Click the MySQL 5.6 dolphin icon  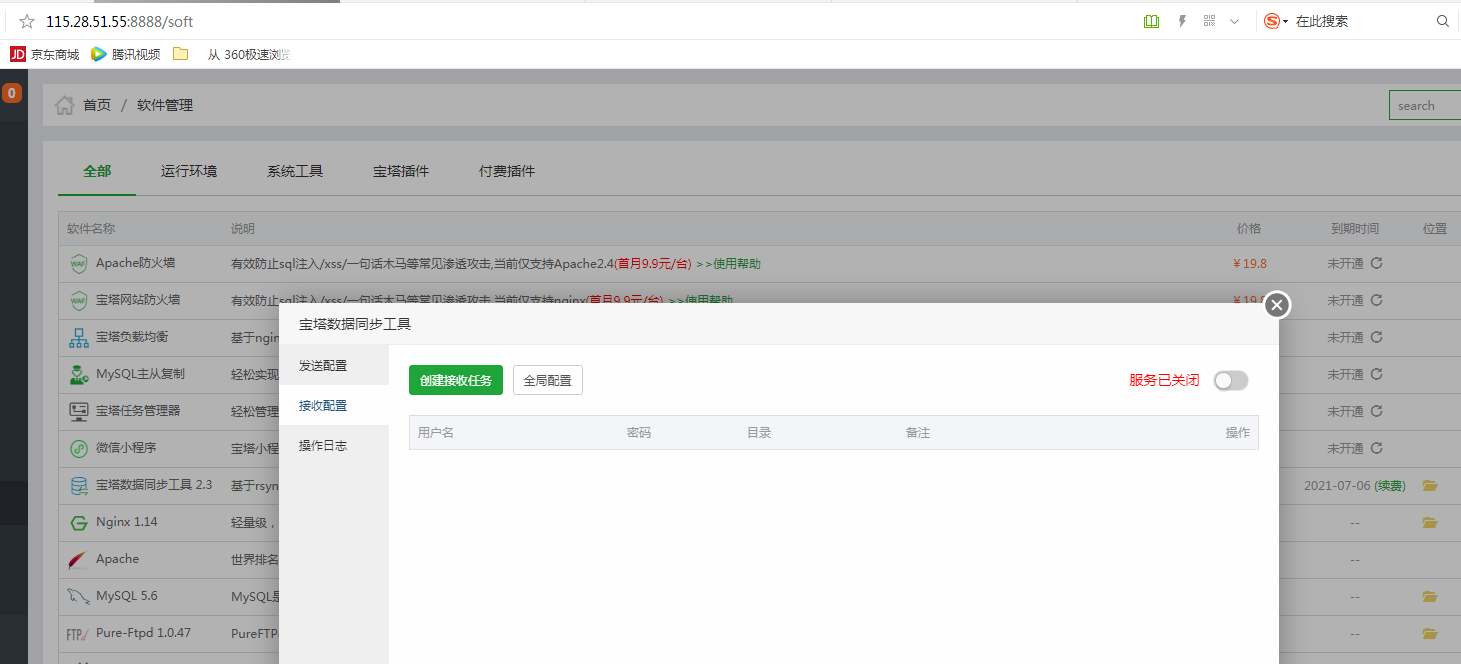click(79, 596)
